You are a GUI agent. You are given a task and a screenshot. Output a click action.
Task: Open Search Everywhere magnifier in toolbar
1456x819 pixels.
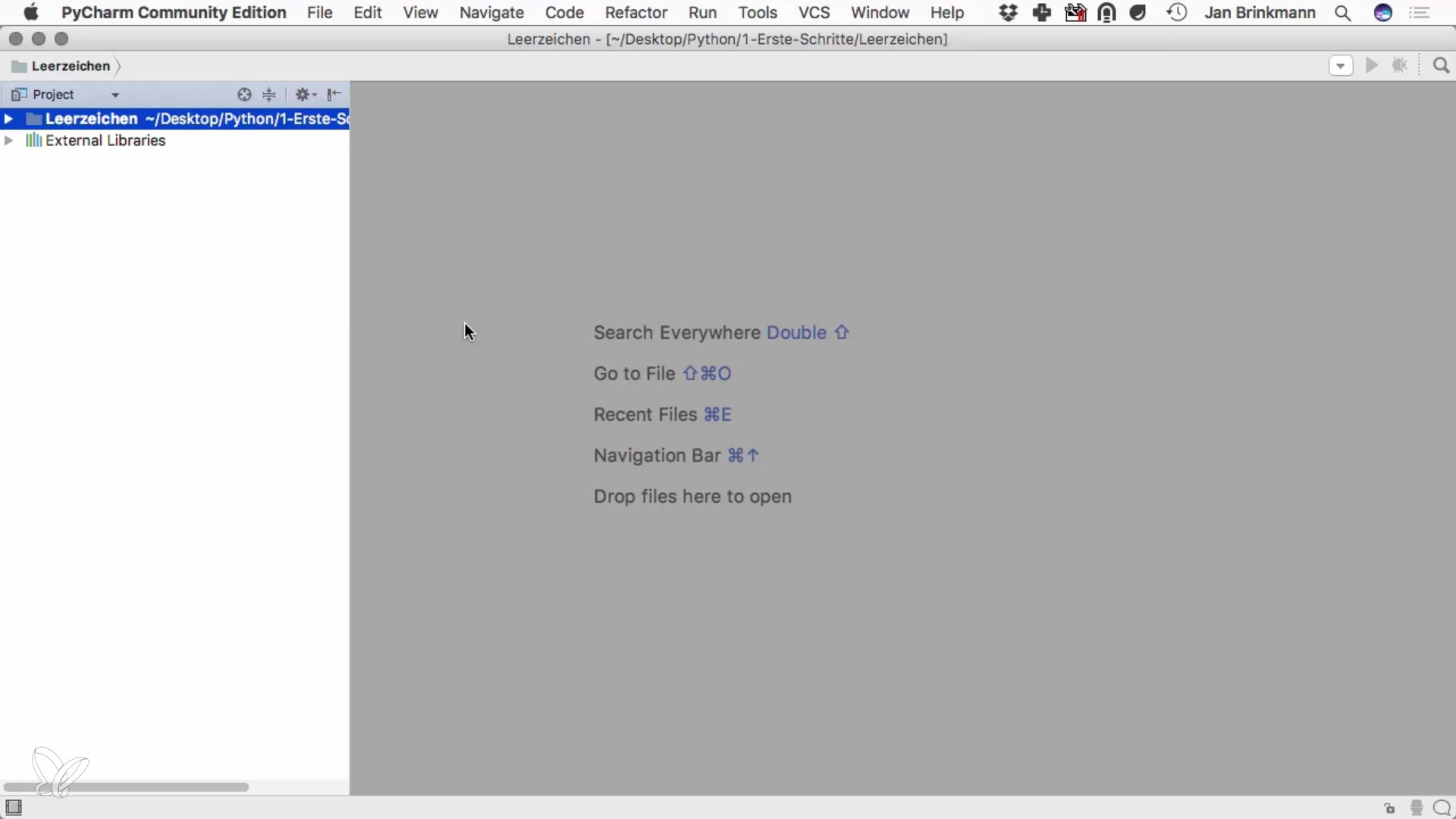coord(1441,66)
